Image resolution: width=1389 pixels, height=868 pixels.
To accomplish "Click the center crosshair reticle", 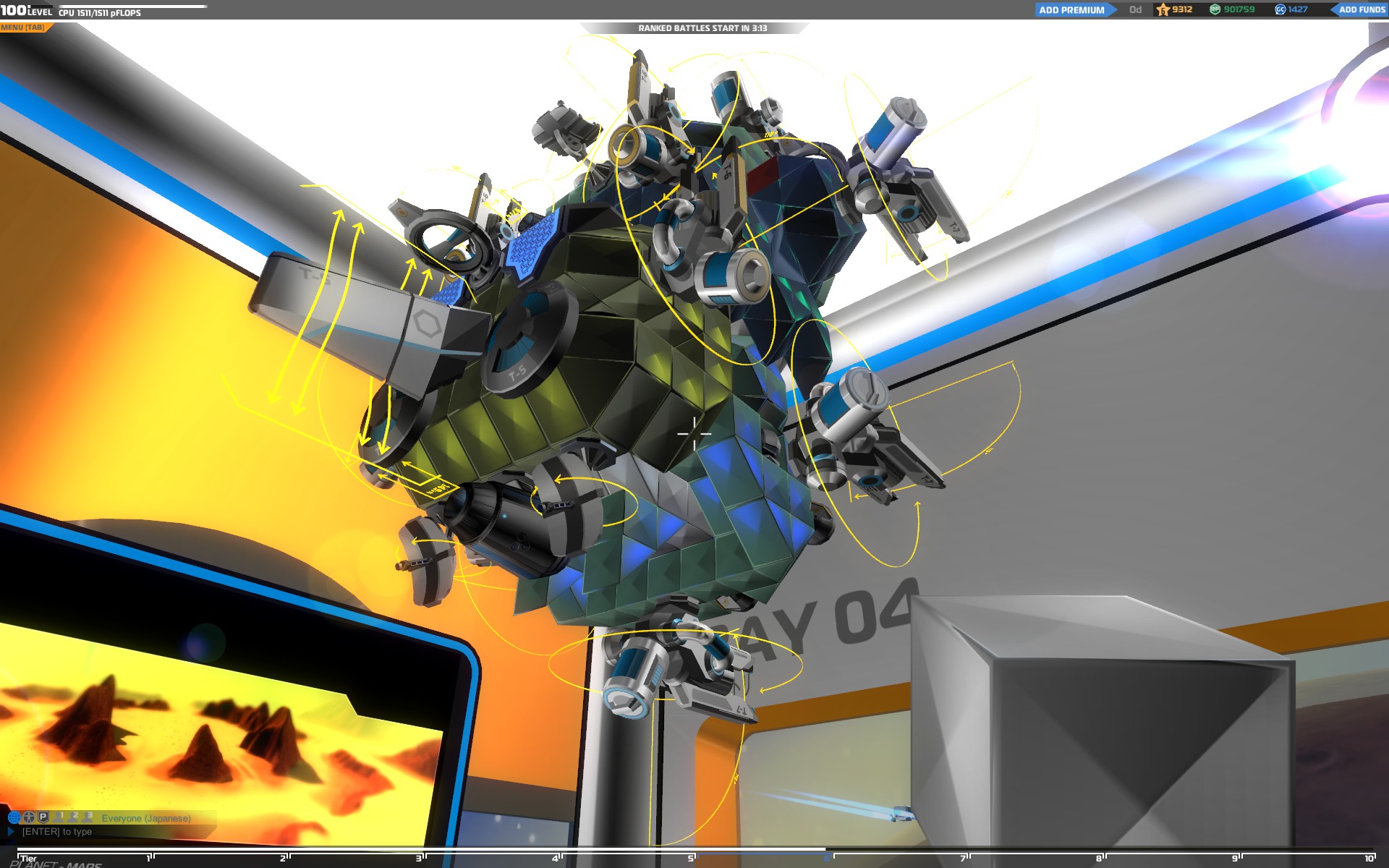I will (694, 433).
